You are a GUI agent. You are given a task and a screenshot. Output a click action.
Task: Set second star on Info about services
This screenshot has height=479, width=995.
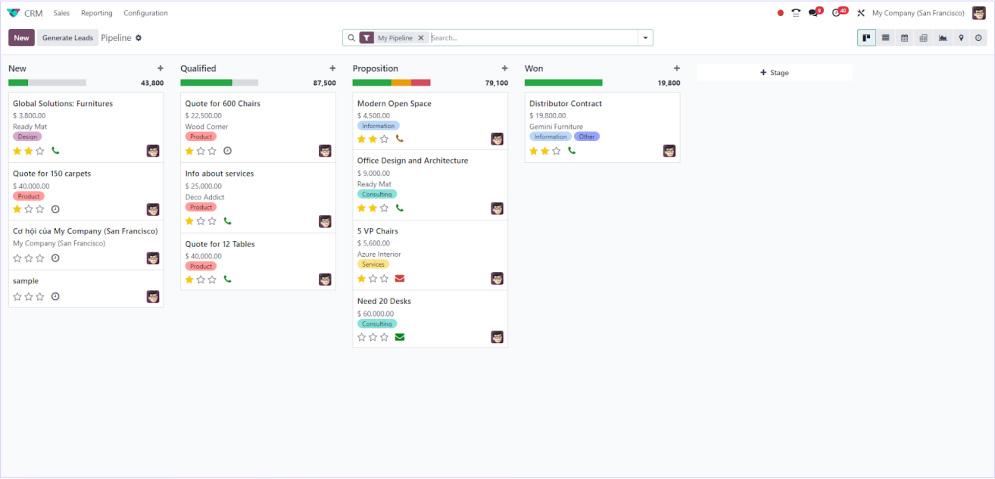[x=201, y=221]
